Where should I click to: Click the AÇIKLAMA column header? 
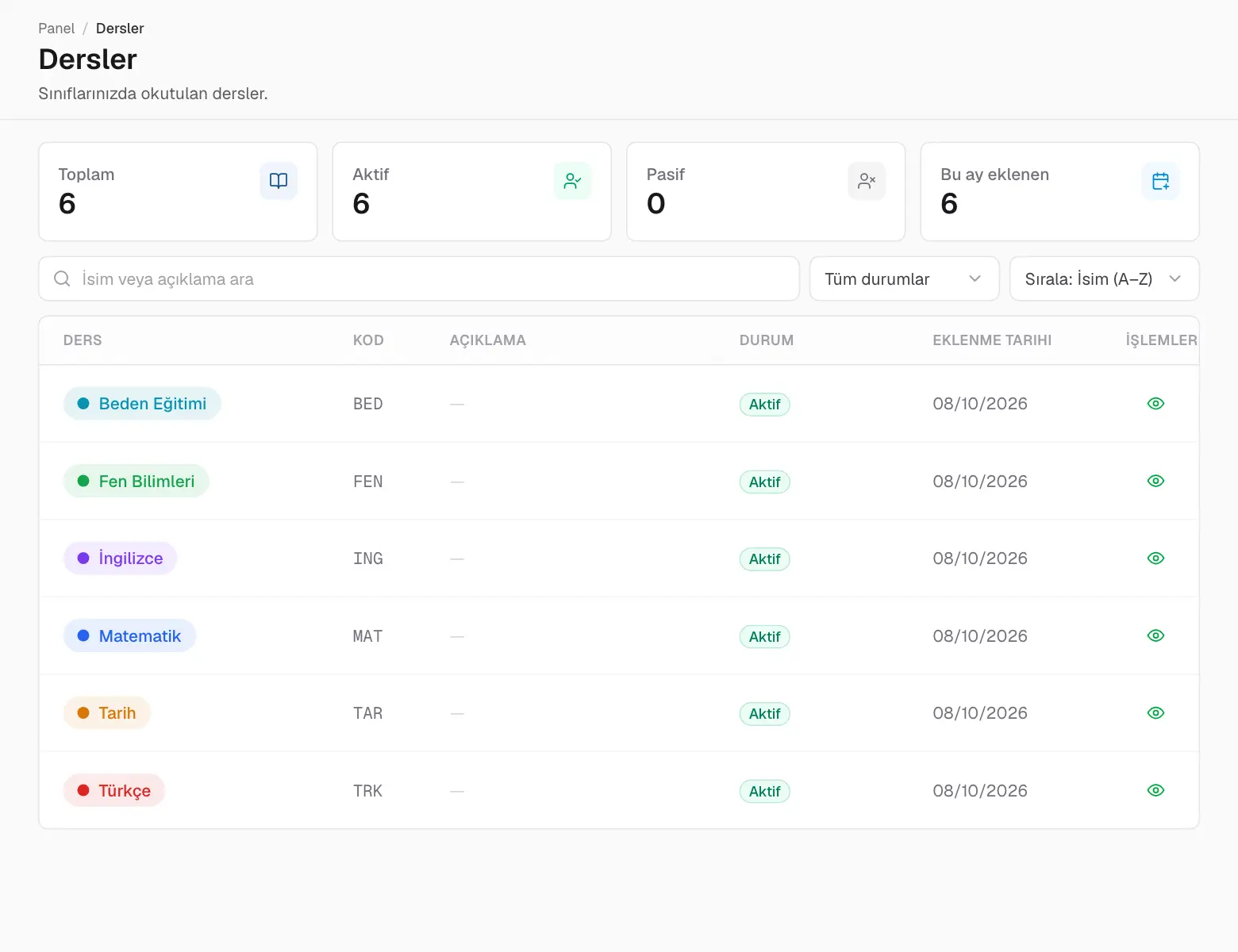[488, 340]
